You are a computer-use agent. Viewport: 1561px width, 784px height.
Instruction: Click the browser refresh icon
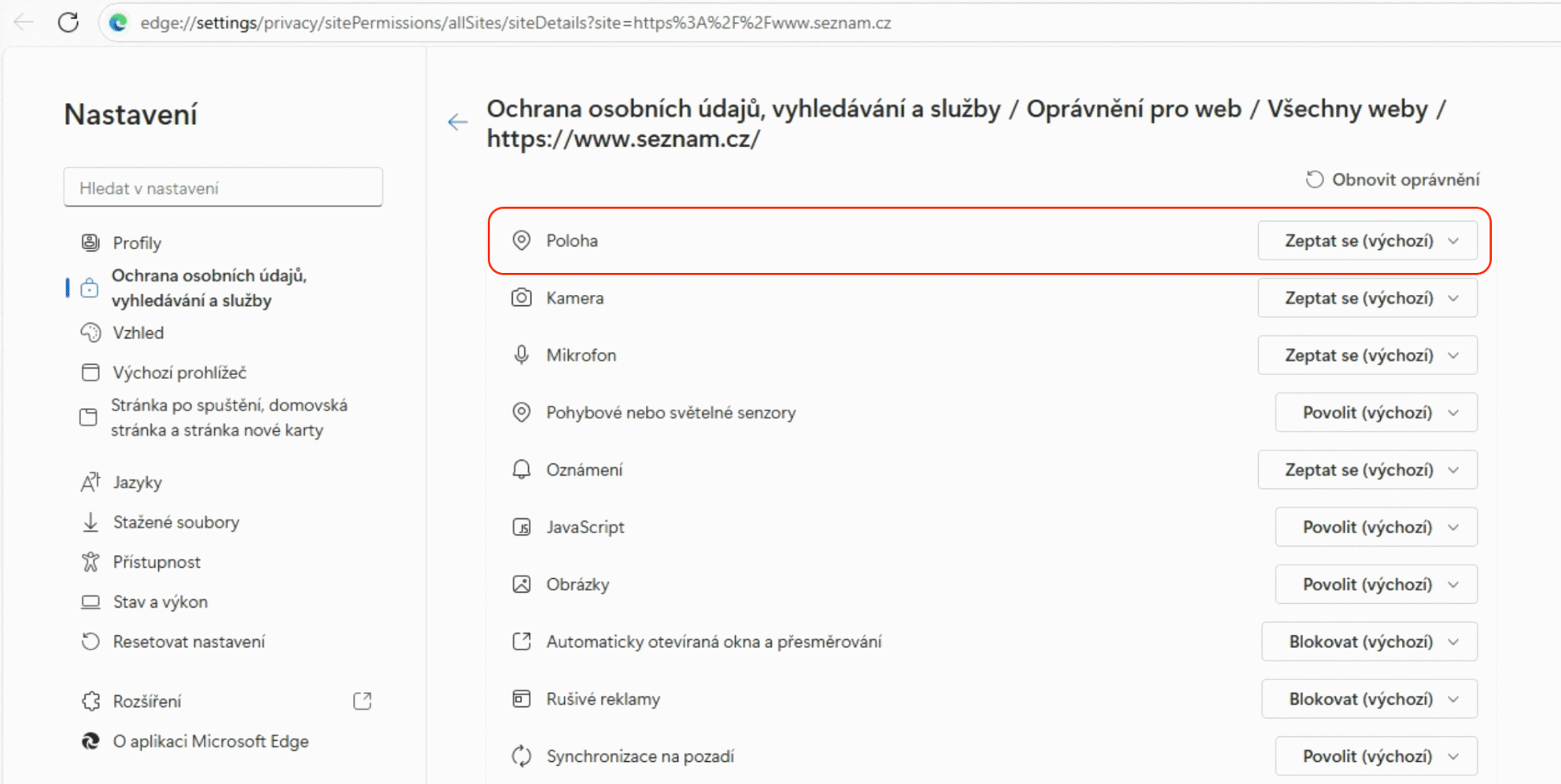68,22
